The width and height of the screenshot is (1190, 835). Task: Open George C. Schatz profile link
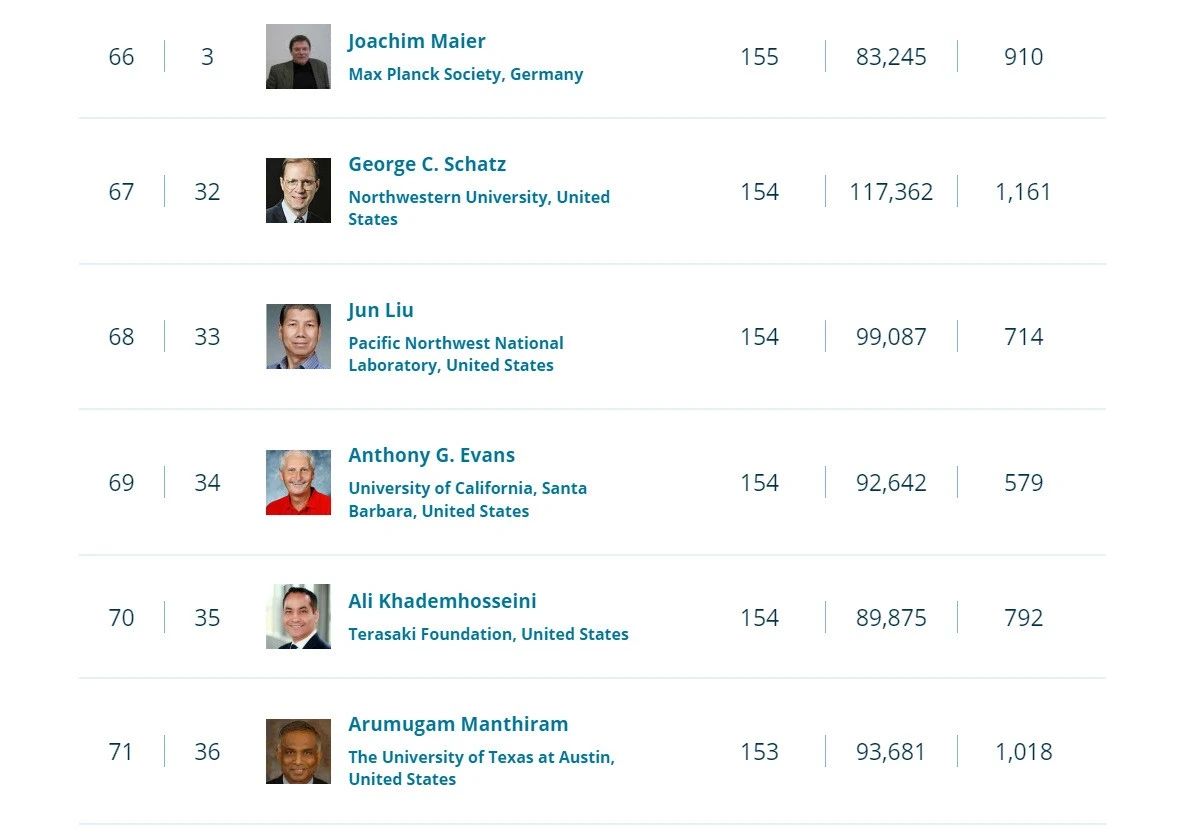tap(427, 164)
